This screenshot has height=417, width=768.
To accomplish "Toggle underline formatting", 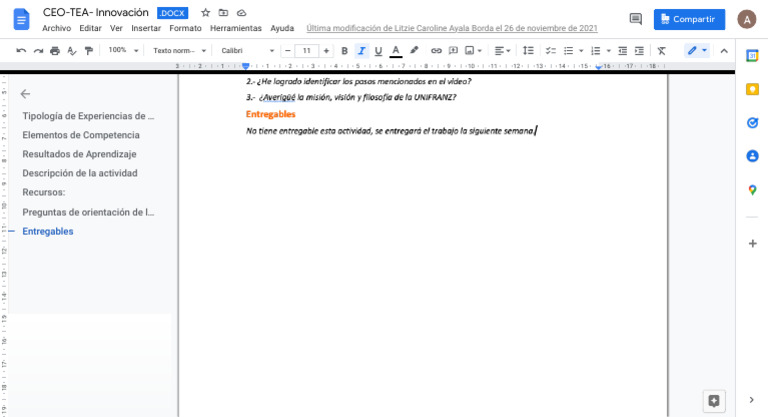I will (378, 50).
